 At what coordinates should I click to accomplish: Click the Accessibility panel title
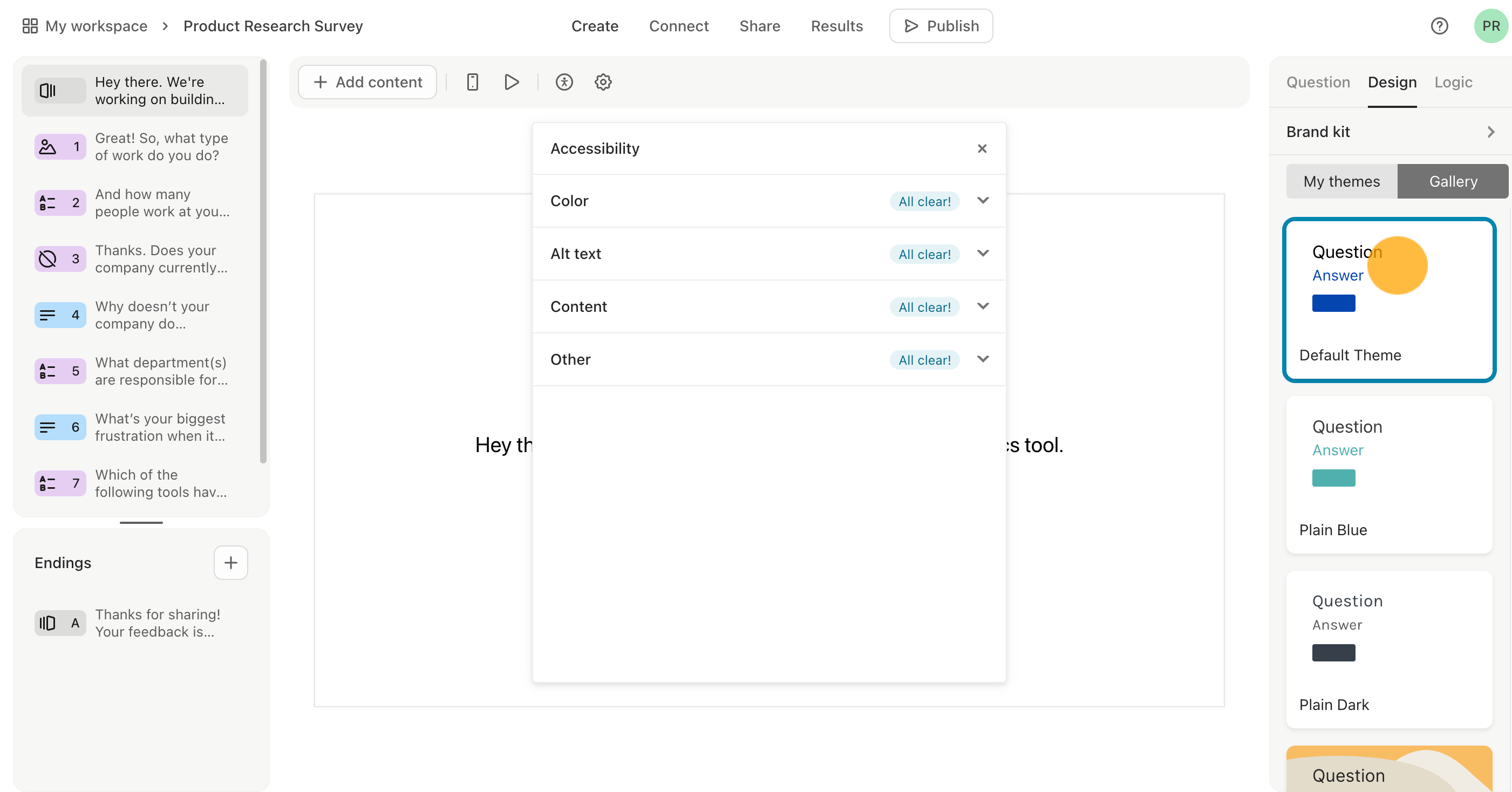coord(595,148)
